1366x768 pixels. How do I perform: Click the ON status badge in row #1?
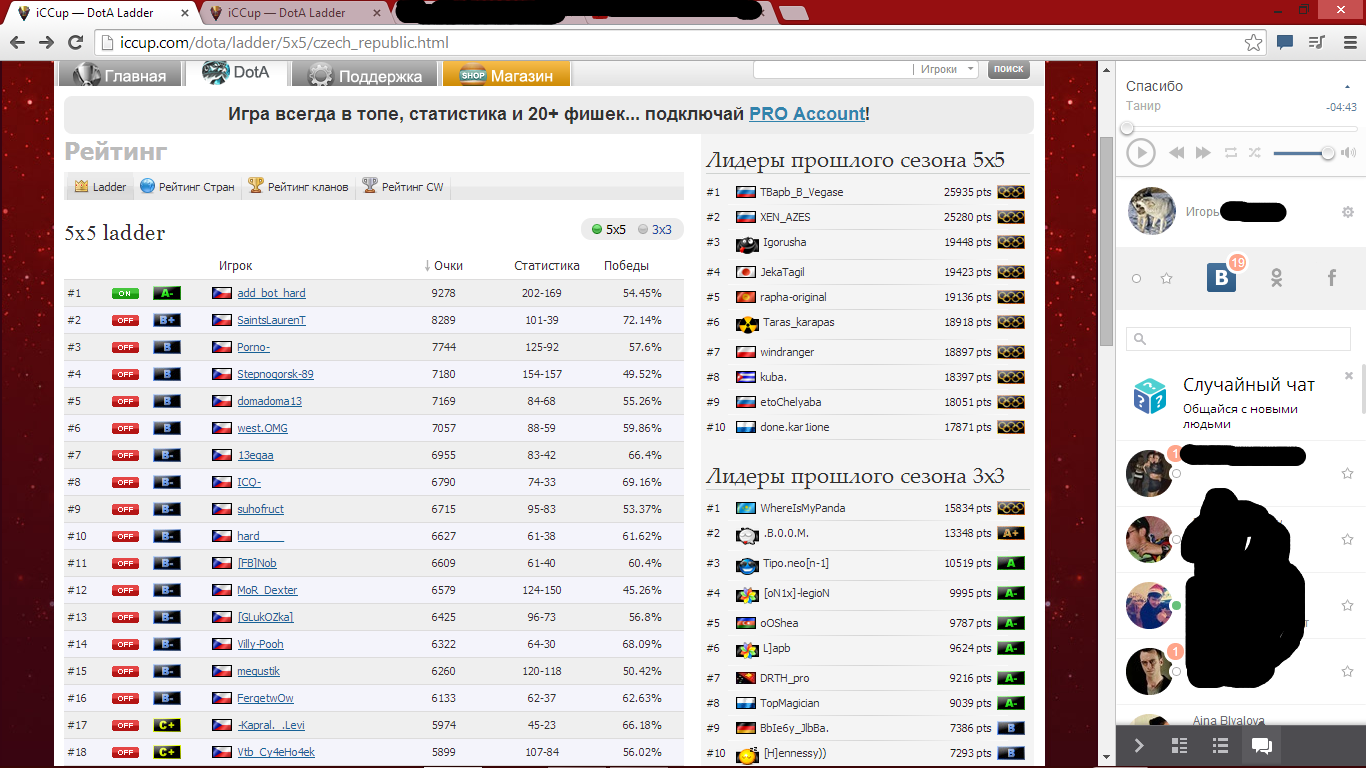tap(125, 293)
